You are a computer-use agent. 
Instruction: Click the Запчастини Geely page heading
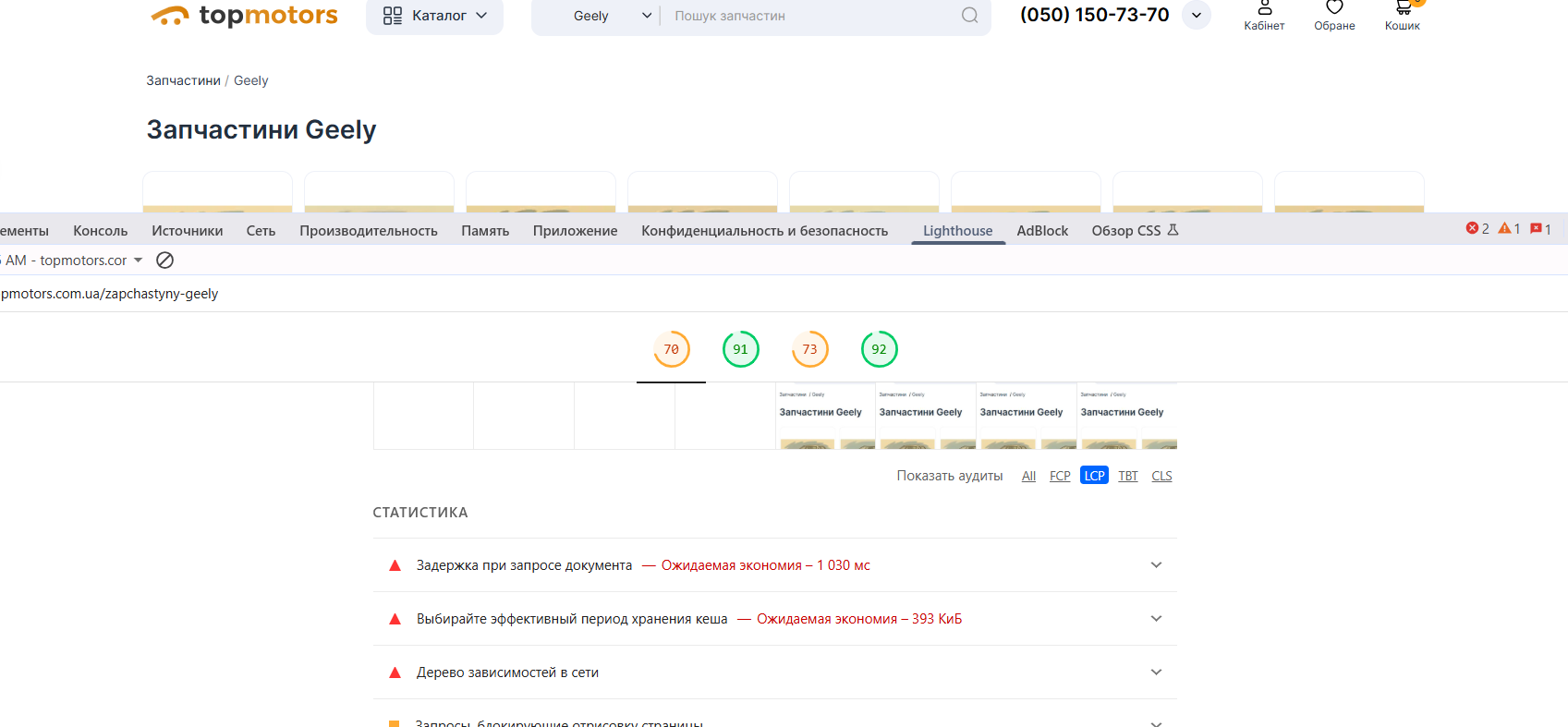pyautogui.click(x=261, y=130)
